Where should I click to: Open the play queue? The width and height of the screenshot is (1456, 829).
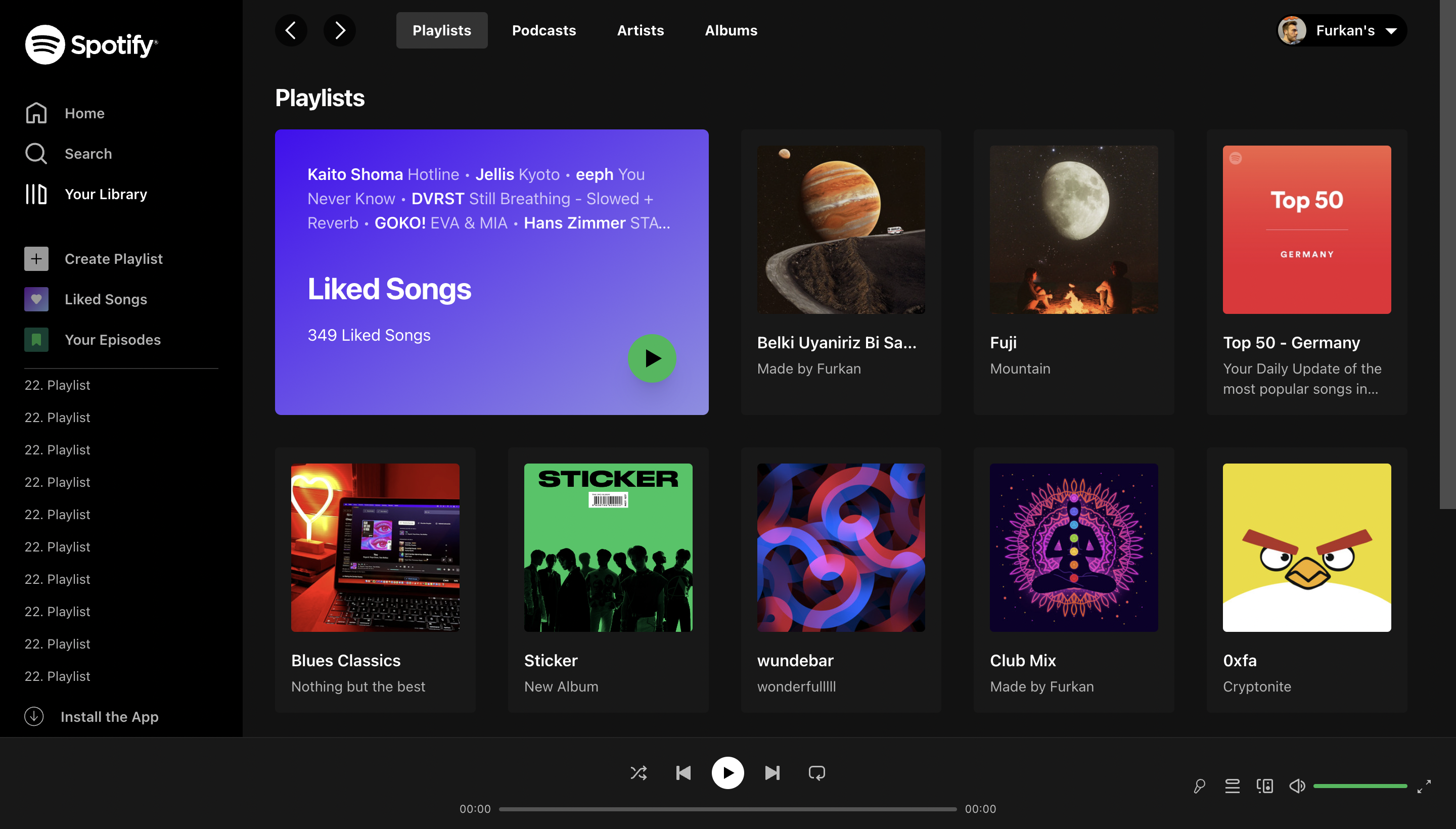click(x=1232, y=787)
